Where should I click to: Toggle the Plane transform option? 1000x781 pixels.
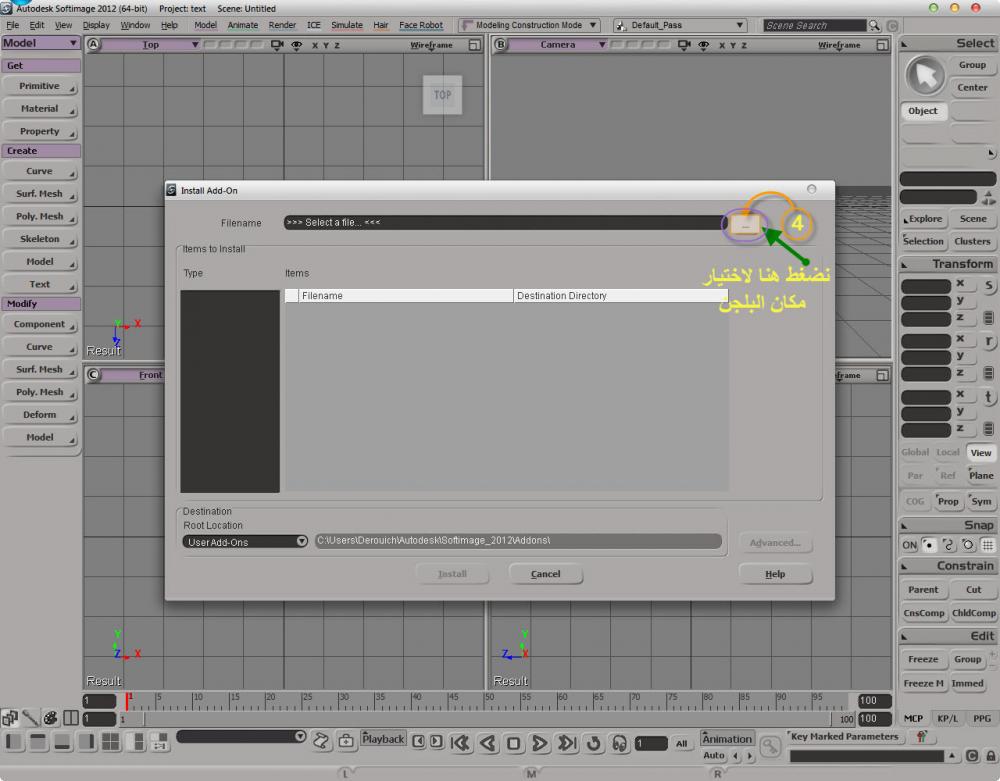981,476
